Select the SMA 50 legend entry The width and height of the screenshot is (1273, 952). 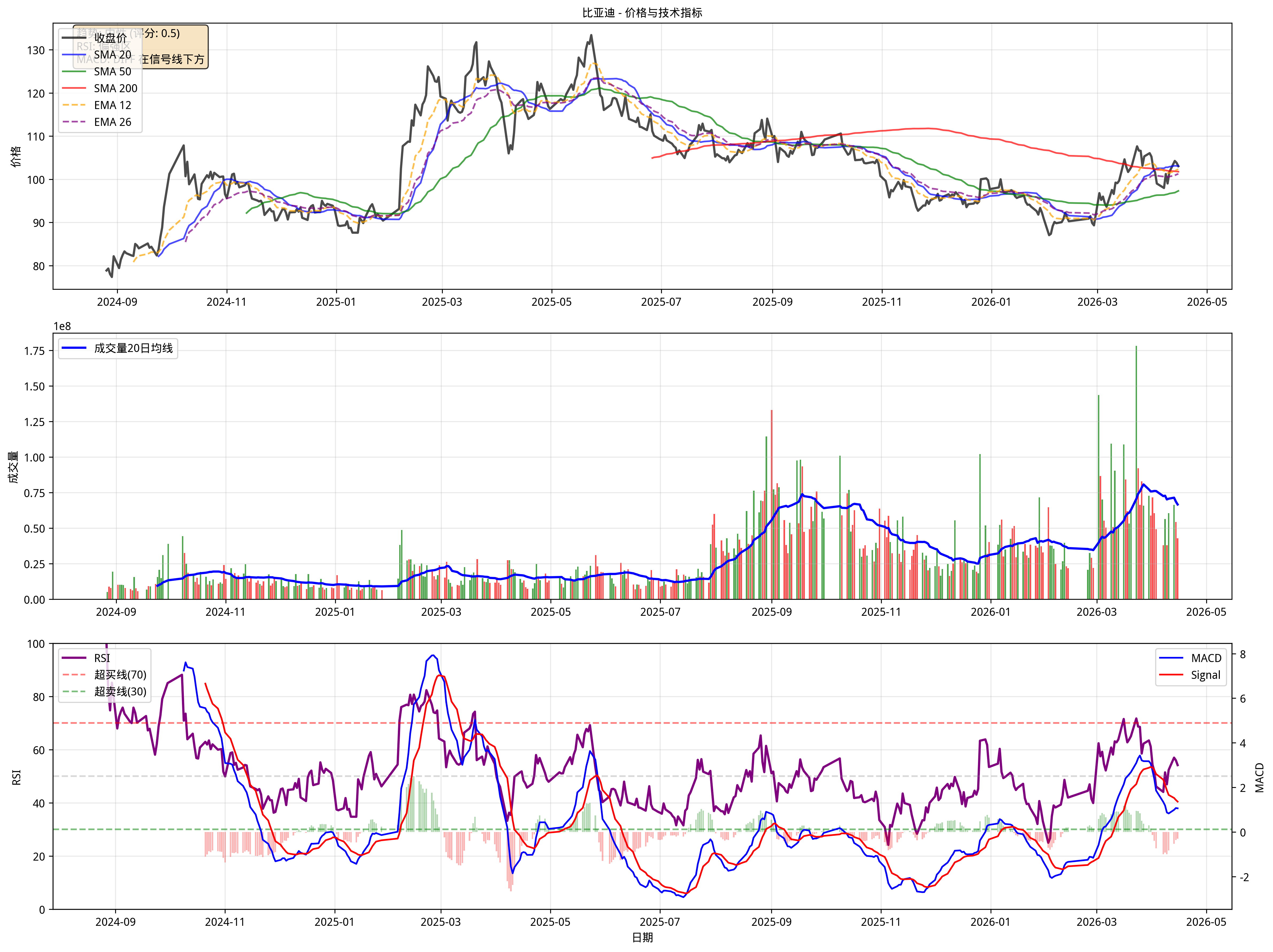112,71
